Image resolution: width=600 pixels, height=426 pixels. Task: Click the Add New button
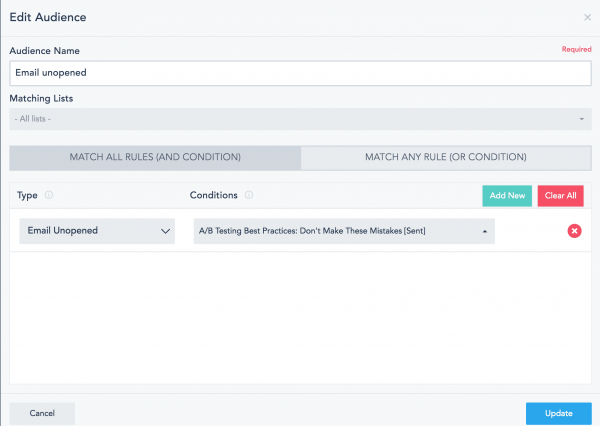tap(507, 196)
